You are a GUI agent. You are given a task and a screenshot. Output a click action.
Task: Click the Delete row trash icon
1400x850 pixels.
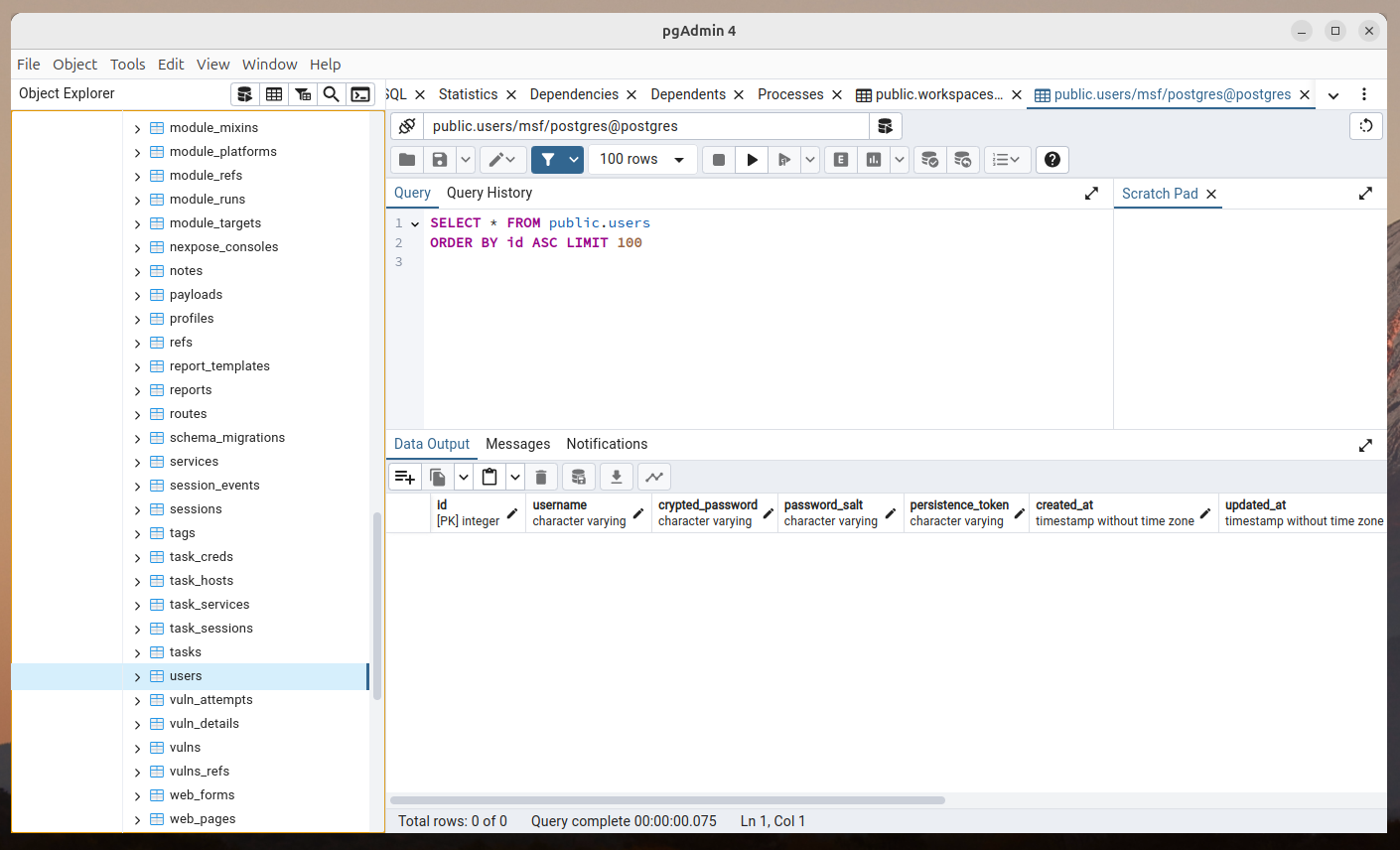pos(541,478)
